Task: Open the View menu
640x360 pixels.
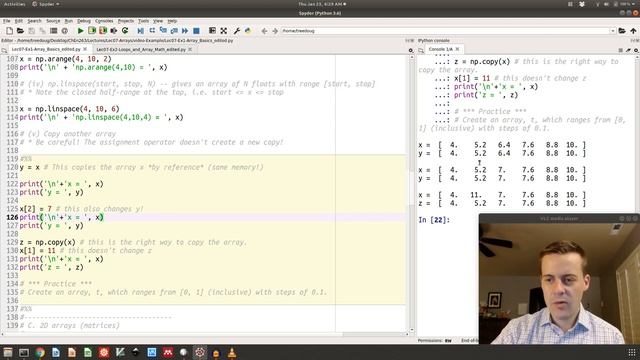Action: 158,21
